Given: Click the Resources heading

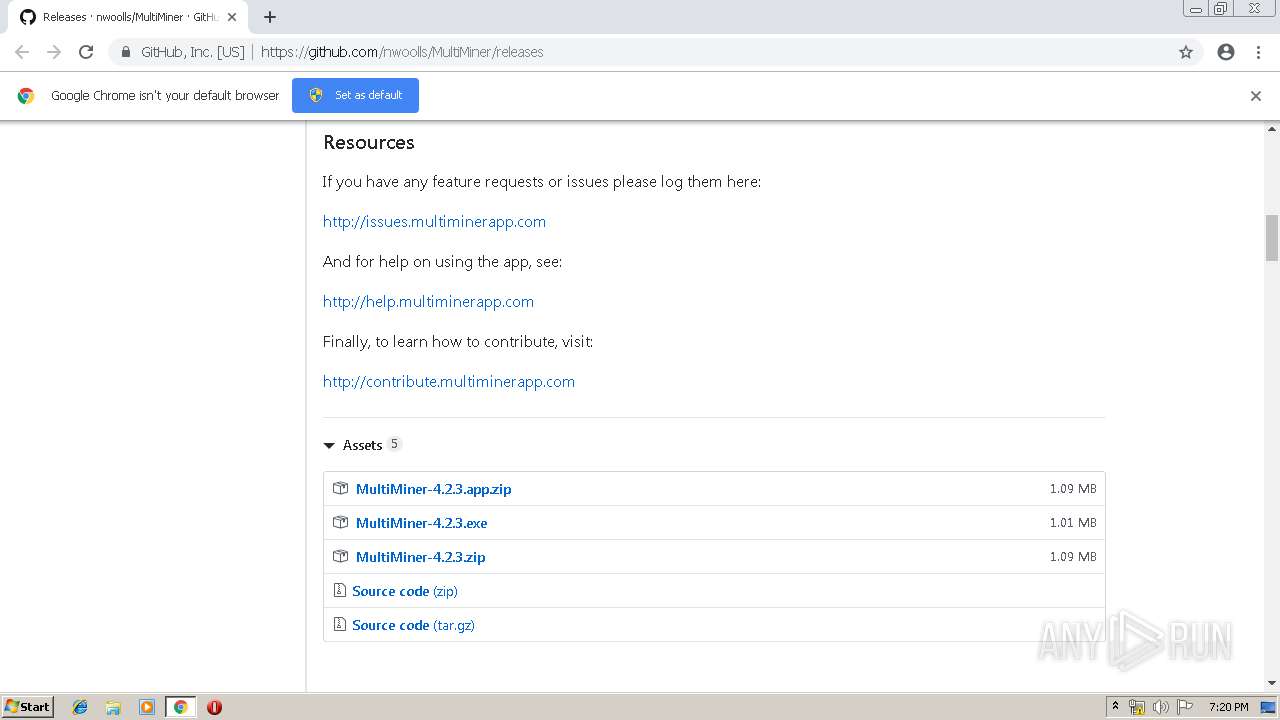Looking at the screenshot, I should click(x=368, y=142).
